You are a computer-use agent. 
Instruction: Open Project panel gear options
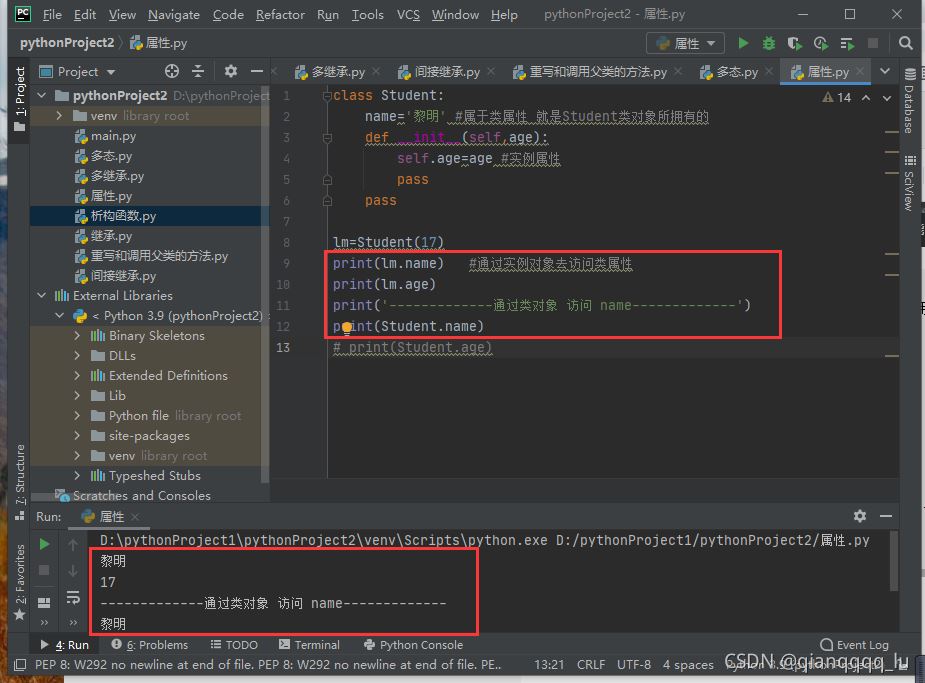click(x=231, y=71)
